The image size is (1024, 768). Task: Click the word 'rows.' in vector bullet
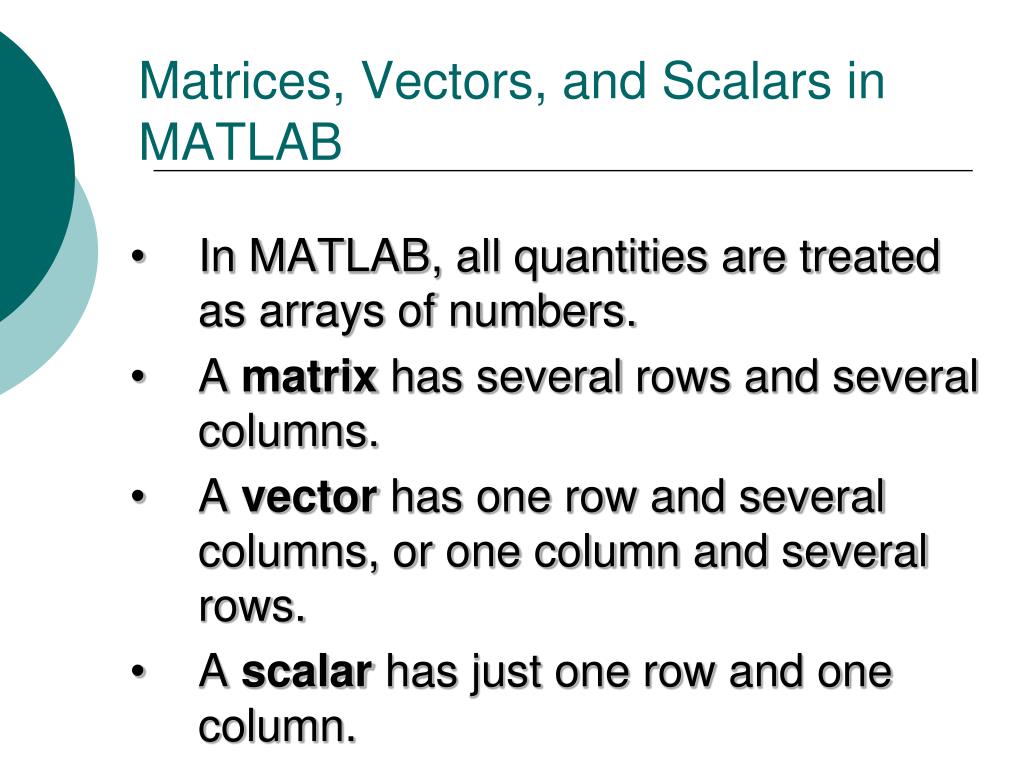coord(252,607)
